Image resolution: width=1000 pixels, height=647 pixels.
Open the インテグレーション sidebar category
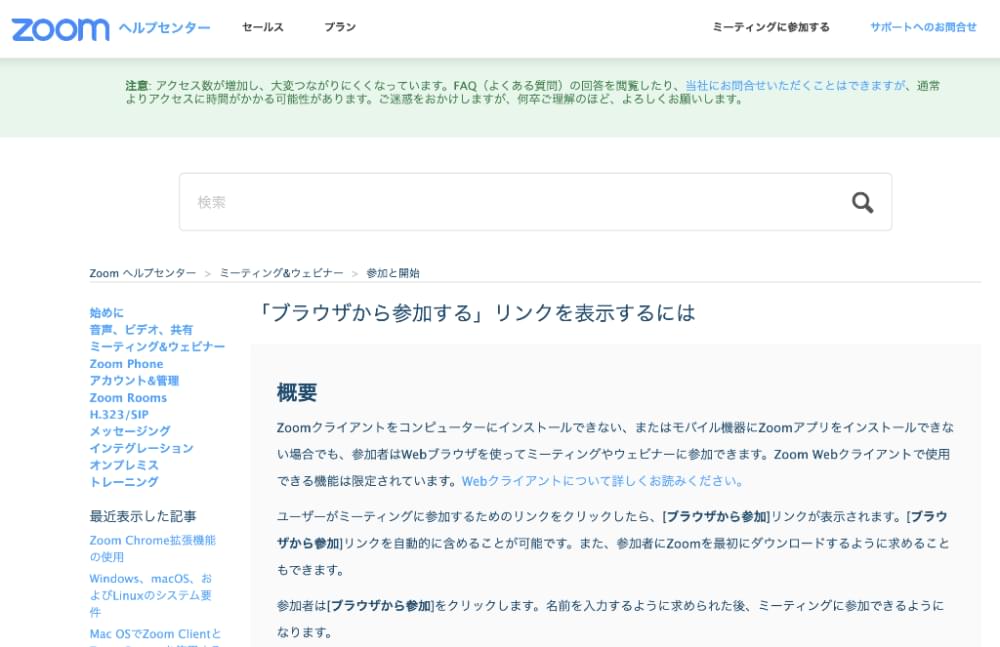(x=141, y=448)
